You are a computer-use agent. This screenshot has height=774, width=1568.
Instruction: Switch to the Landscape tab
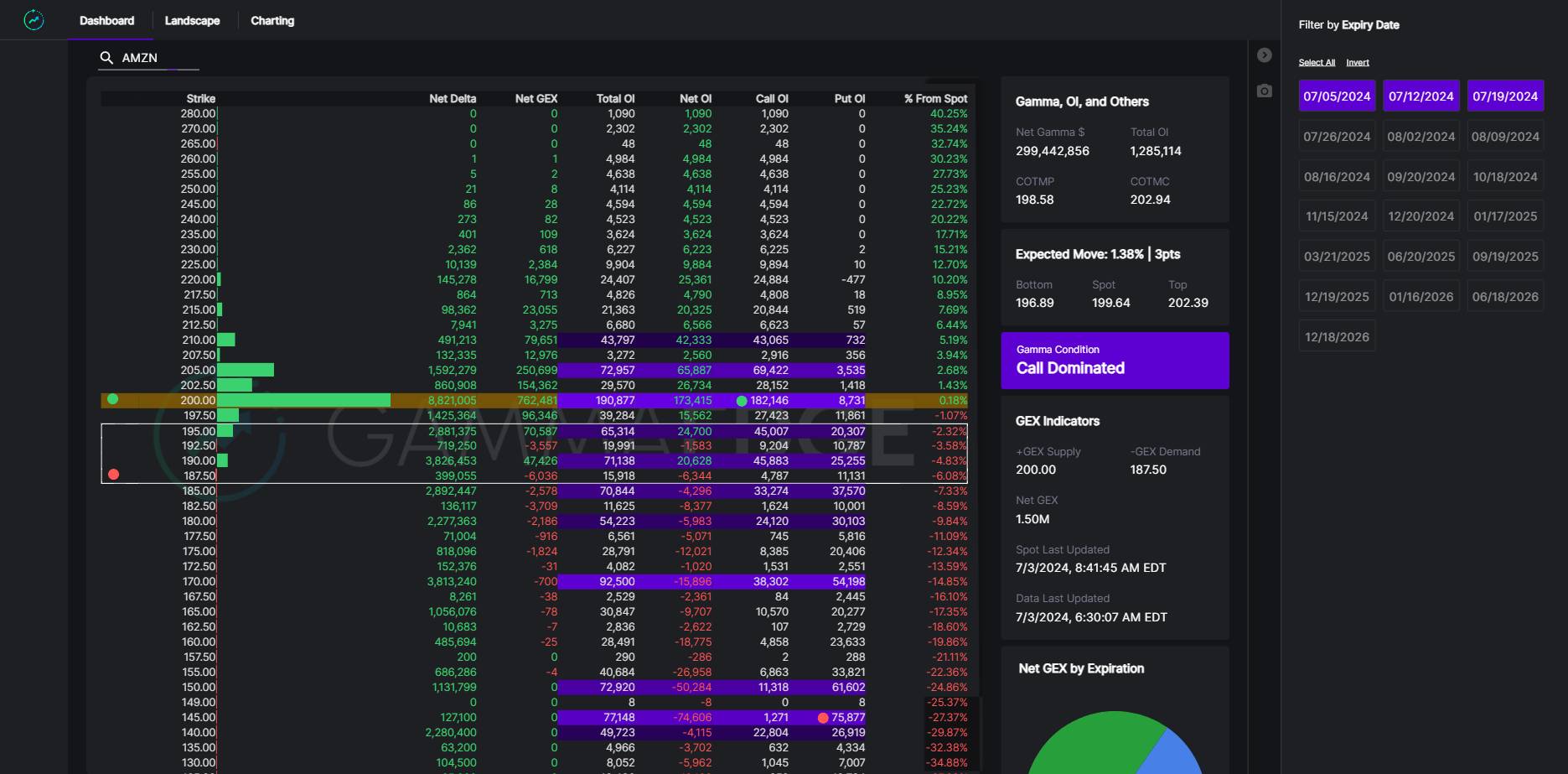192,20
